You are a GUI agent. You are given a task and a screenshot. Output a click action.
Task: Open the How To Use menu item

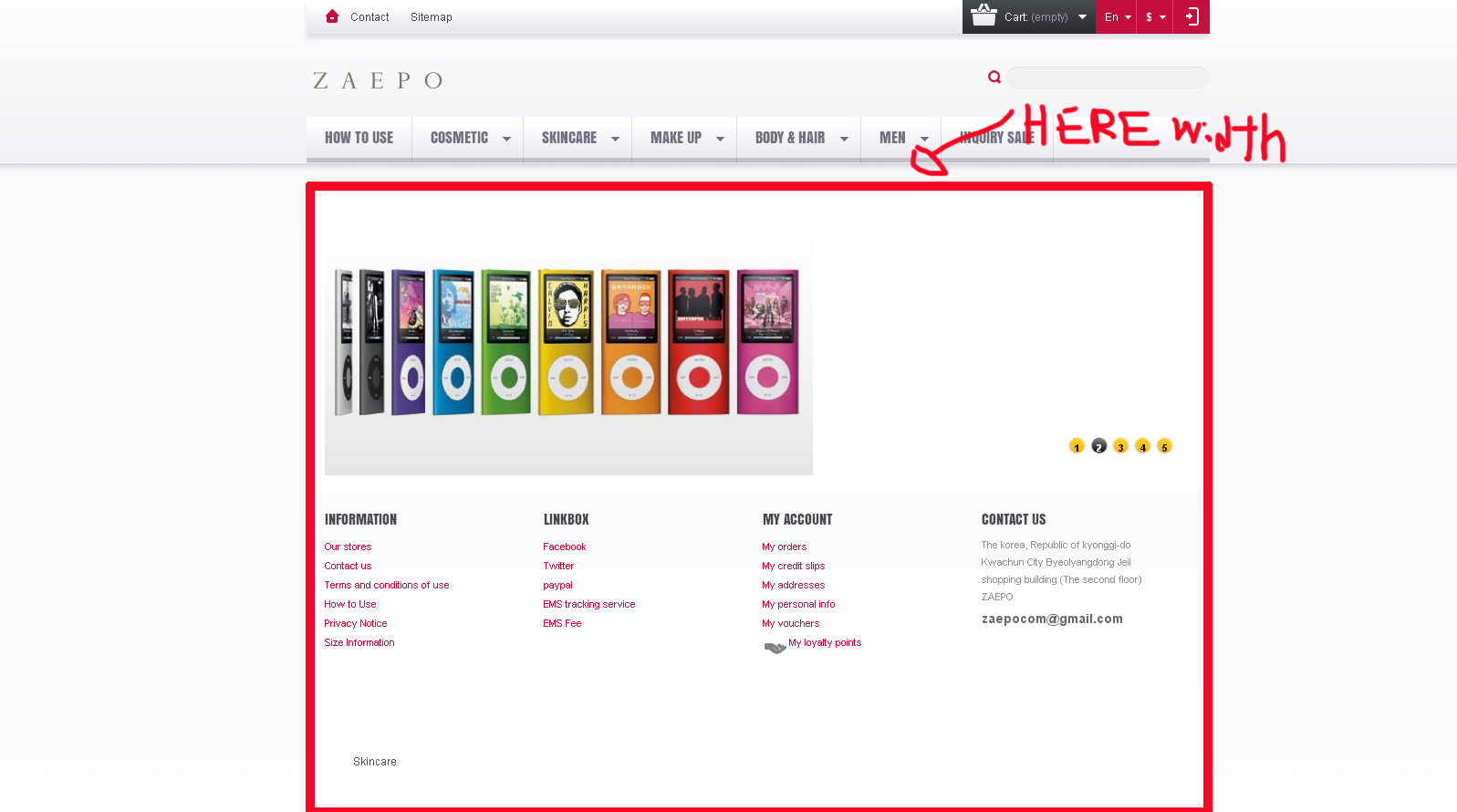click(x=359, y=138)
